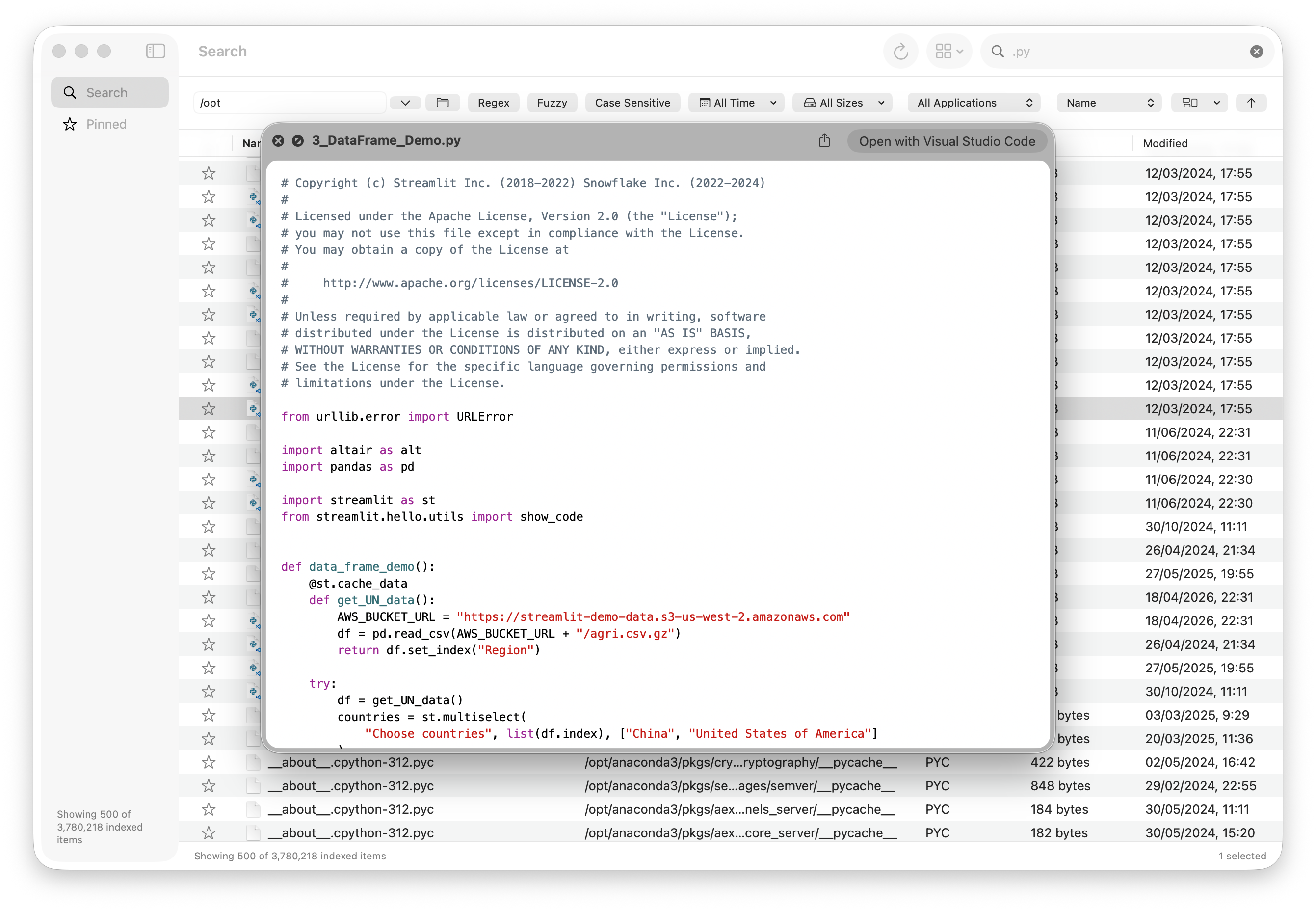Star the 422 bytes __about__ pyc row
Viewport: 1316px width, 911px height.
point(208,762)
